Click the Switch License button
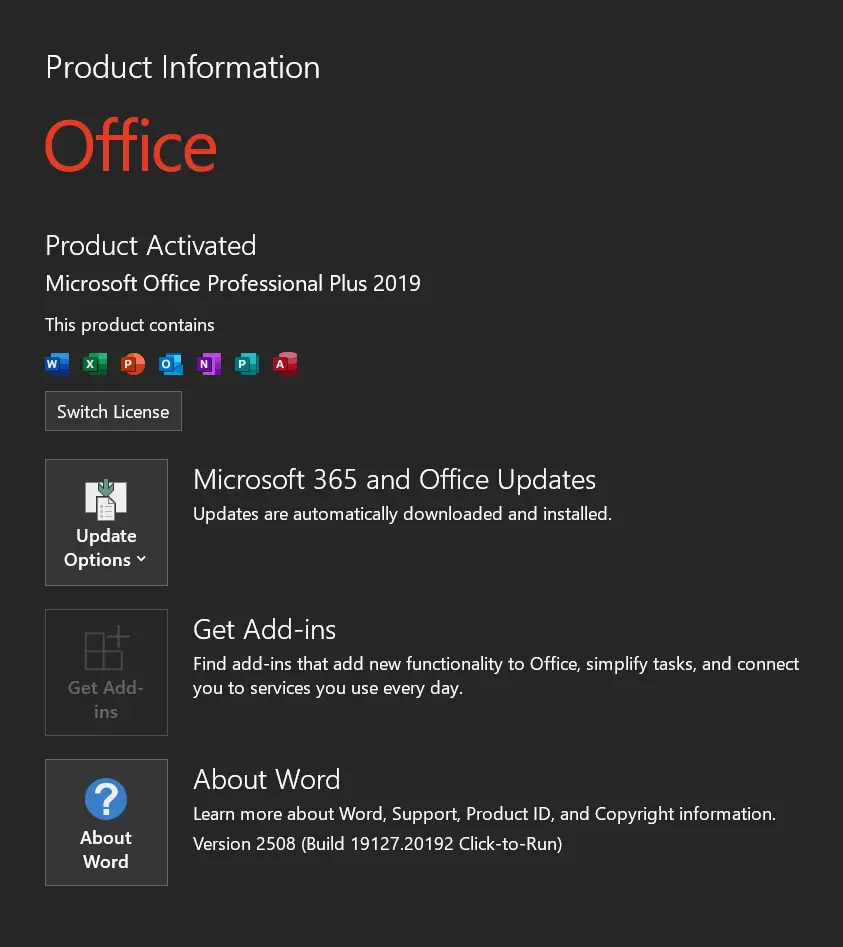Screen dimensions: 843x947 click(114, 411)
